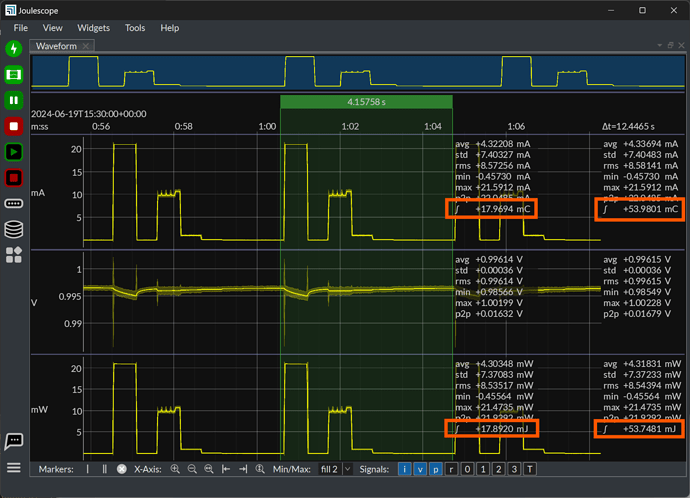
Task: Open the View menu
Action: 52,28
